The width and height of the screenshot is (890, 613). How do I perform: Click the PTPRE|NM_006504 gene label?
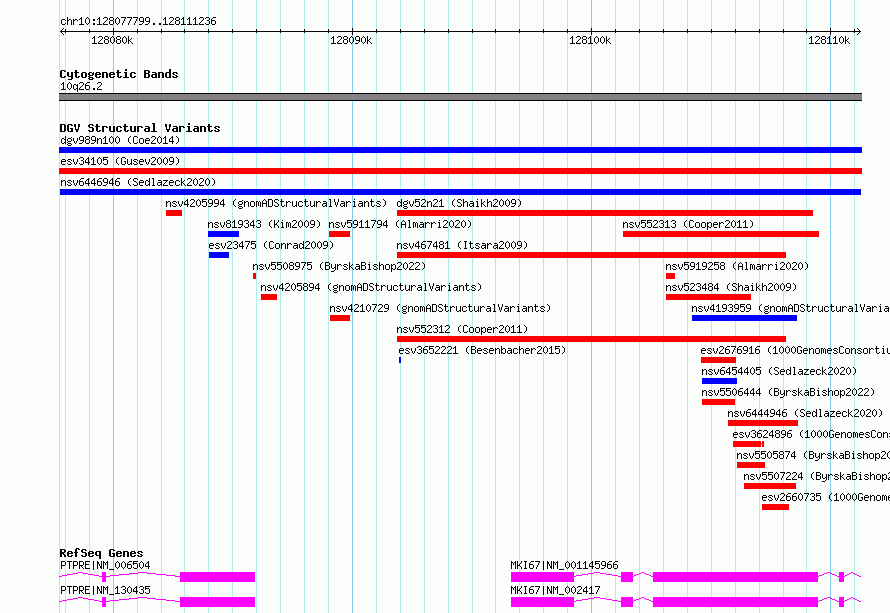[x=105, y=565]
